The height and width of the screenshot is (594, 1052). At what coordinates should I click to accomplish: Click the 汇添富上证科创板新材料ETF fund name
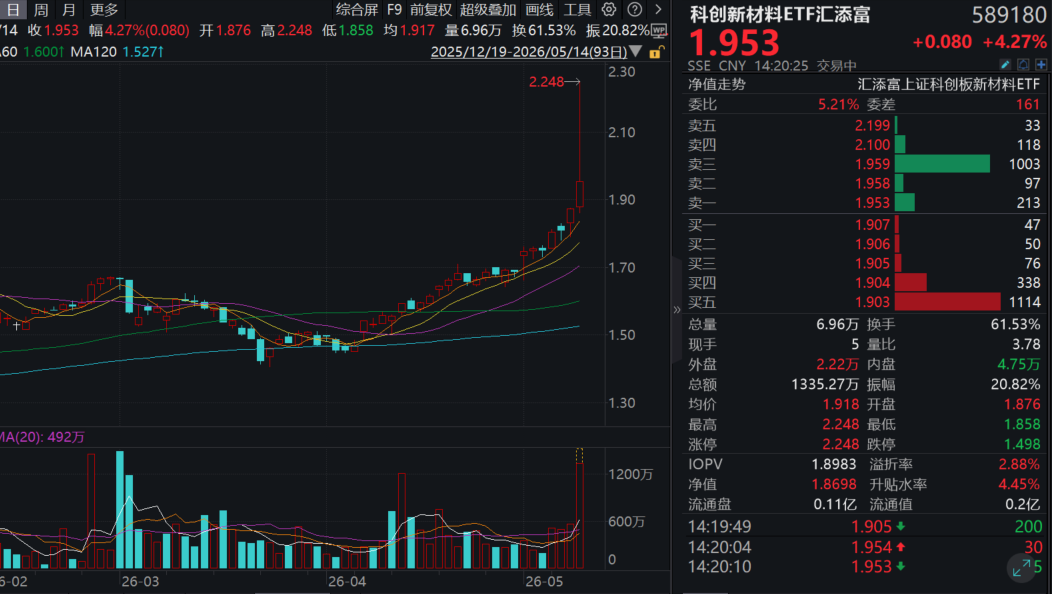click(x=949, y=84)
